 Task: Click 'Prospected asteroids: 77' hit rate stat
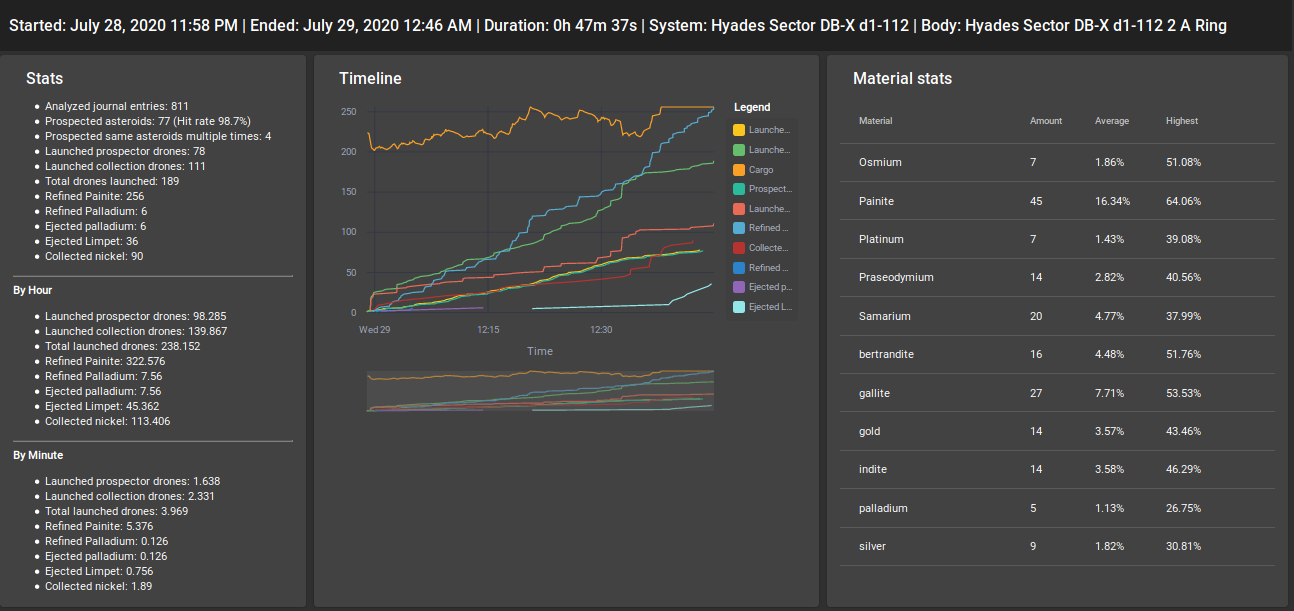147,121
